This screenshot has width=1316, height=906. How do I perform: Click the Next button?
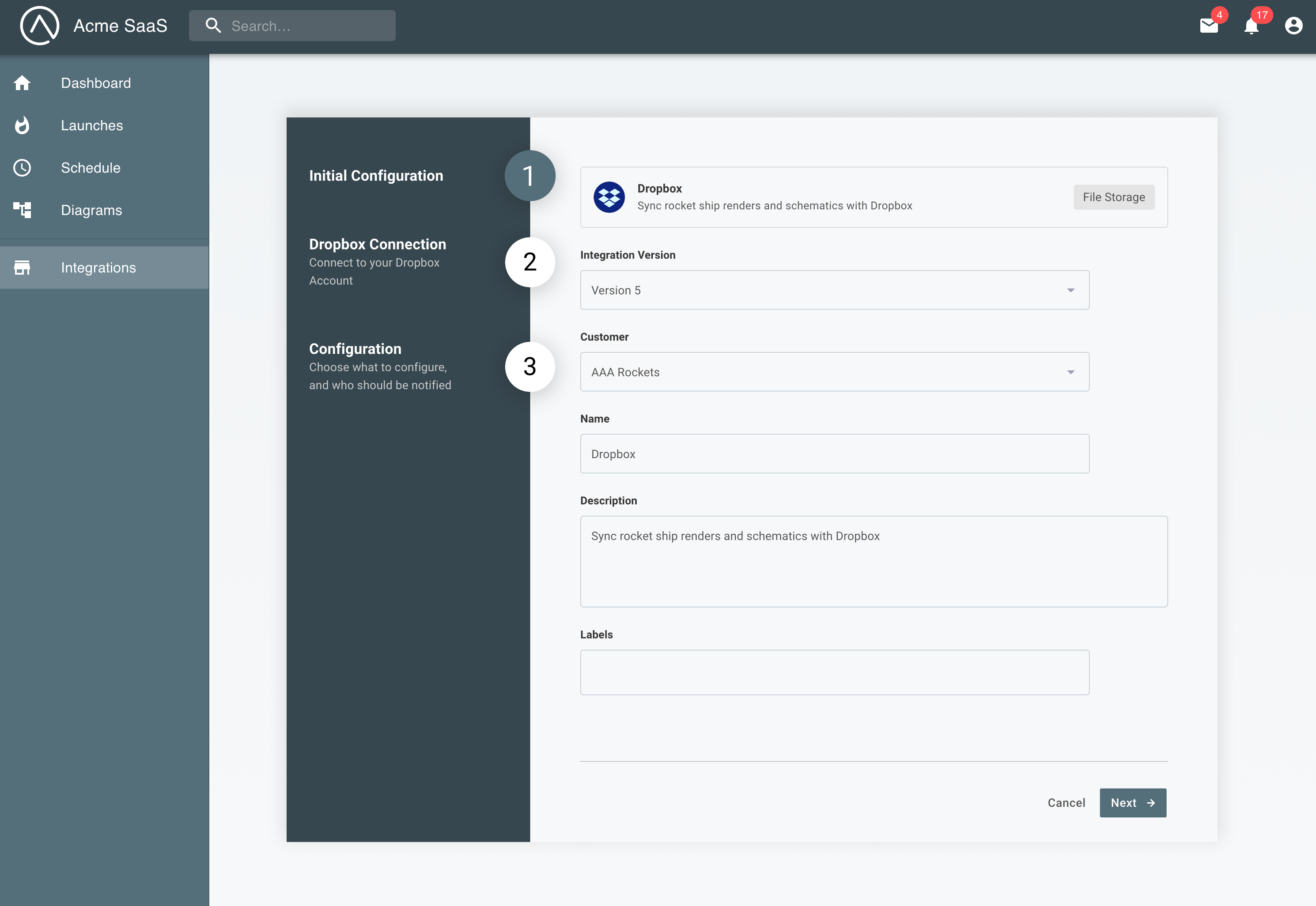coord(1132,803)
